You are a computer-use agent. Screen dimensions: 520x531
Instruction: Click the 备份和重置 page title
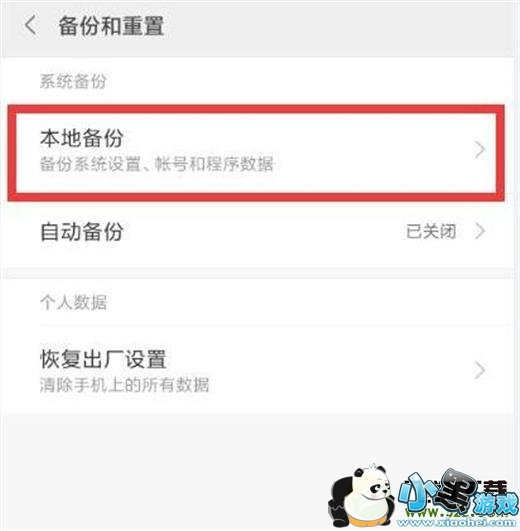click(111, 26)
